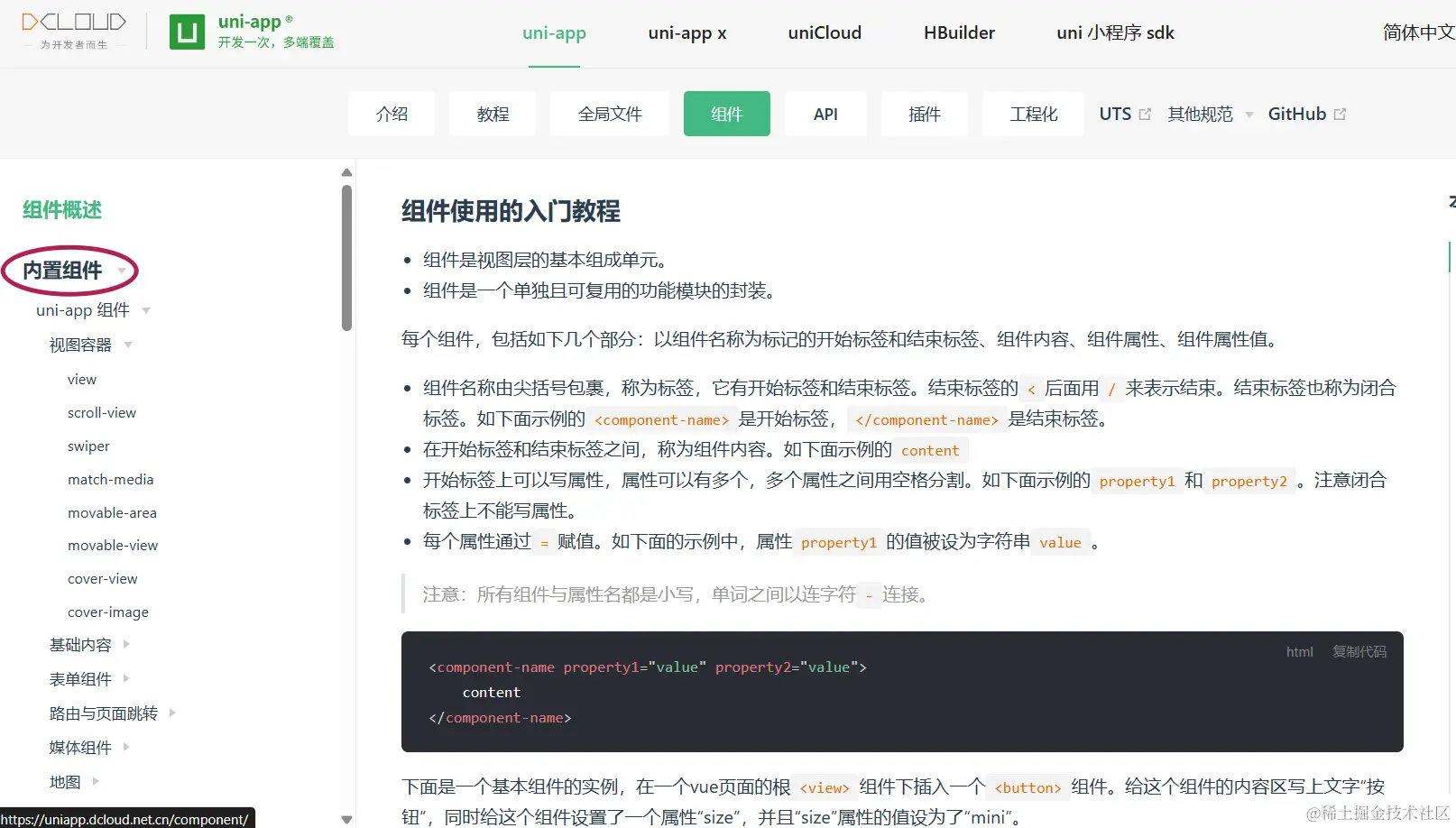Open the UTS link
Image resolution: width=1456 pixels, height=828 pixels.
[x=1115, y=114]
